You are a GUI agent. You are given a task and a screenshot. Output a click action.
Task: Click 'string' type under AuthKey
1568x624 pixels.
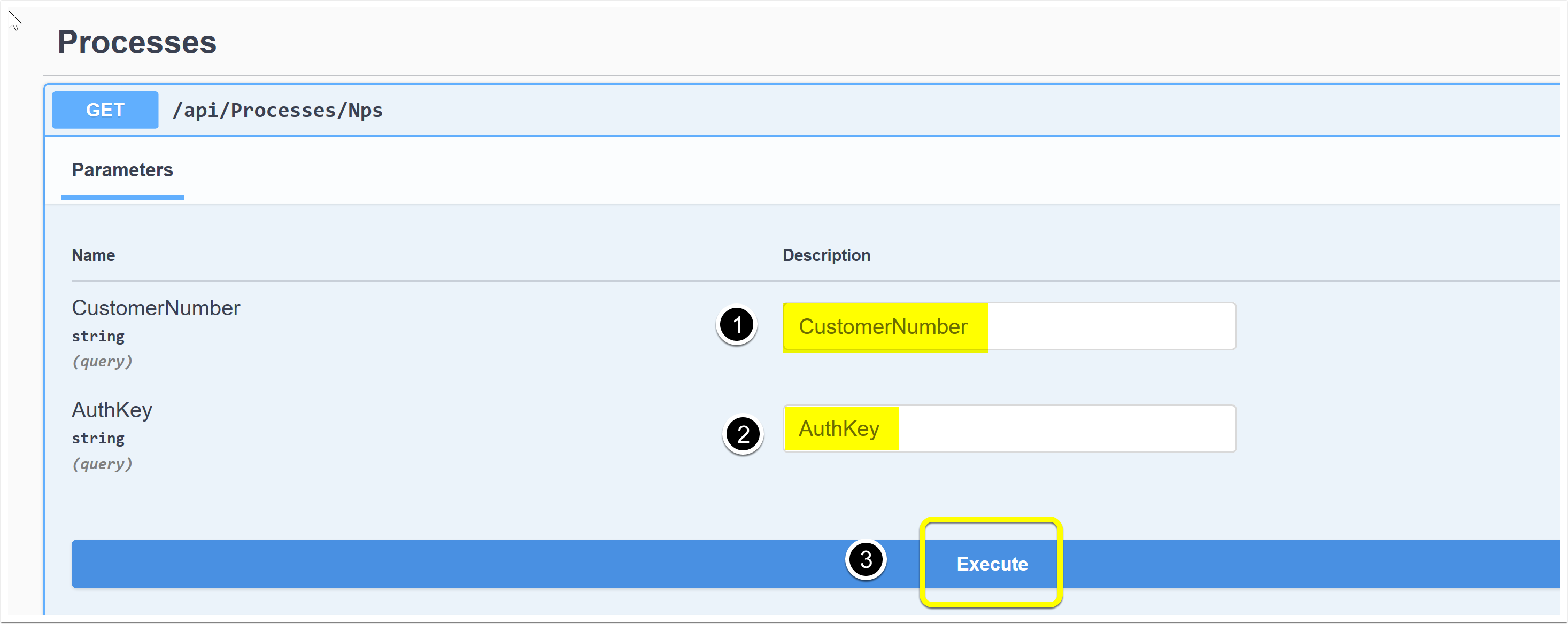[98, 439]
